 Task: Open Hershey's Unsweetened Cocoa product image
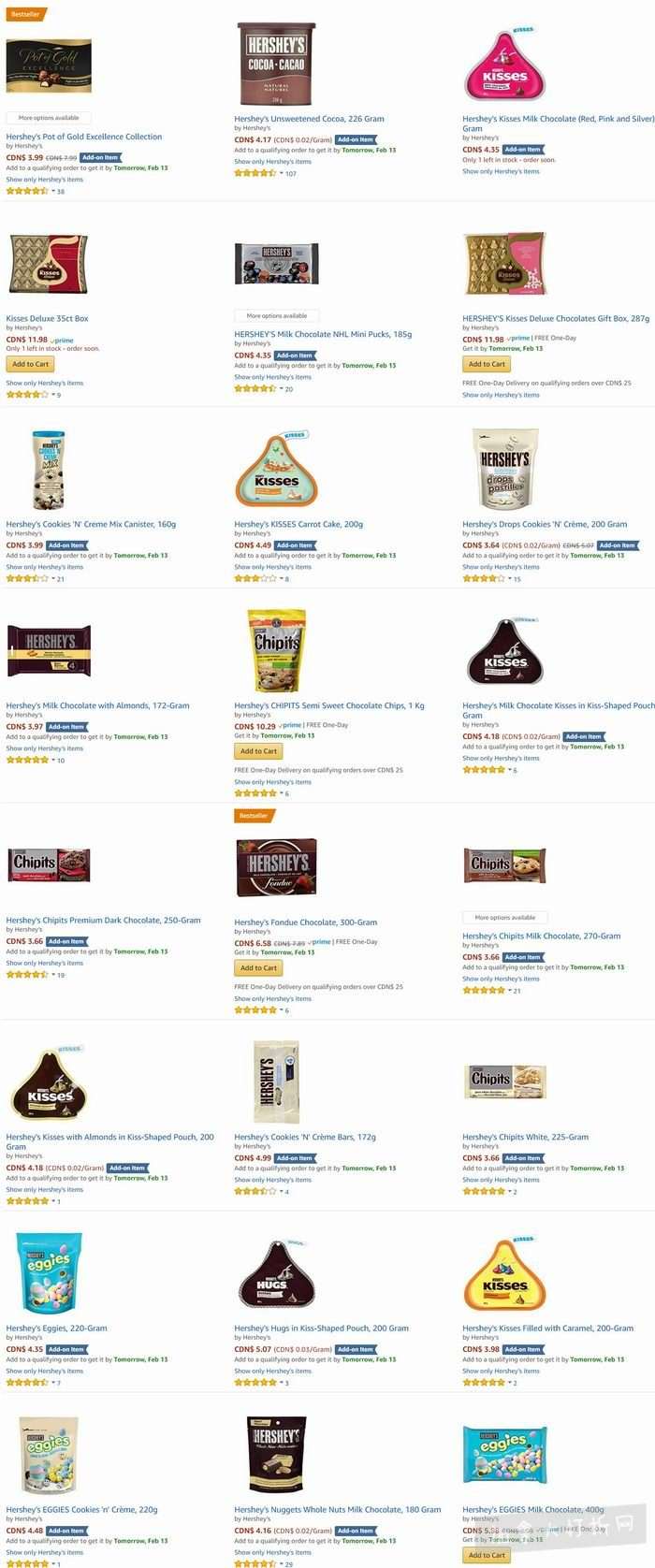(276, 65)
